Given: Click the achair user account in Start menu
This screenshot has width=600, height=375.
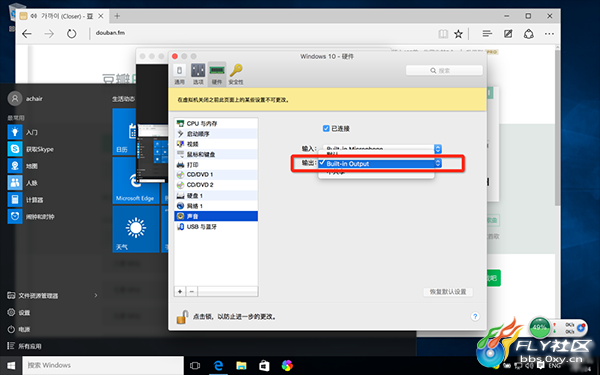Looking at the screenshot, I should (25, 99).
